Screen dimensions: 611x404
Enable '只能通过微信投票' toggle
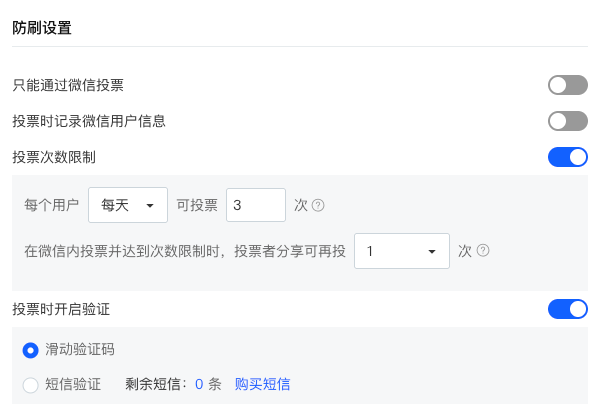tap(567, 85)
